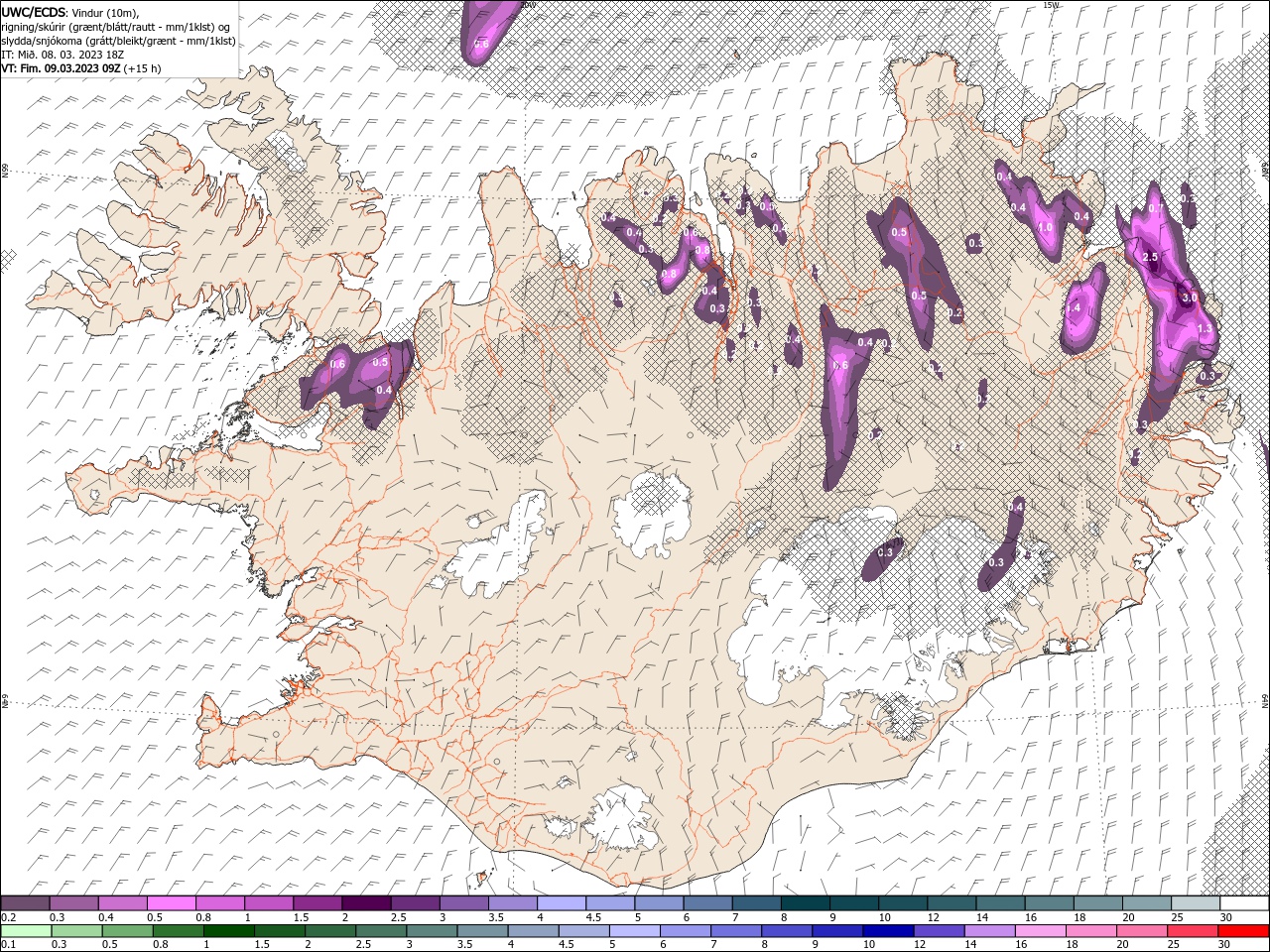Select the upper legend swatch between 4 and 4.5
Screen dimensions: 1270x952
pos(562,903)
